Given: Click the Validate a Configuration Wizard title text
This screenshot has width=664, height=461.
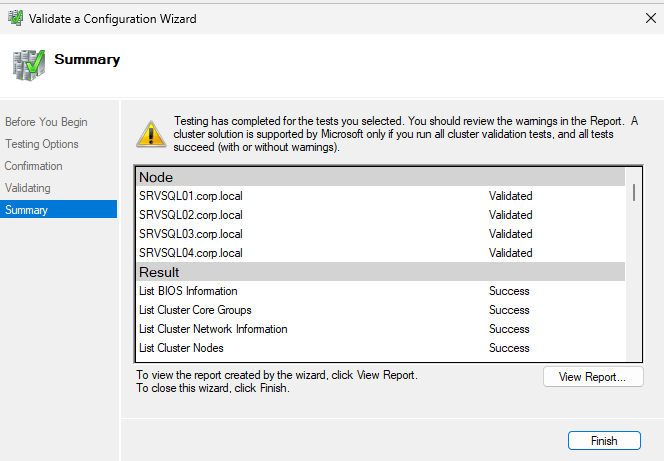Looking at the screenshot, I should point(113,19).
